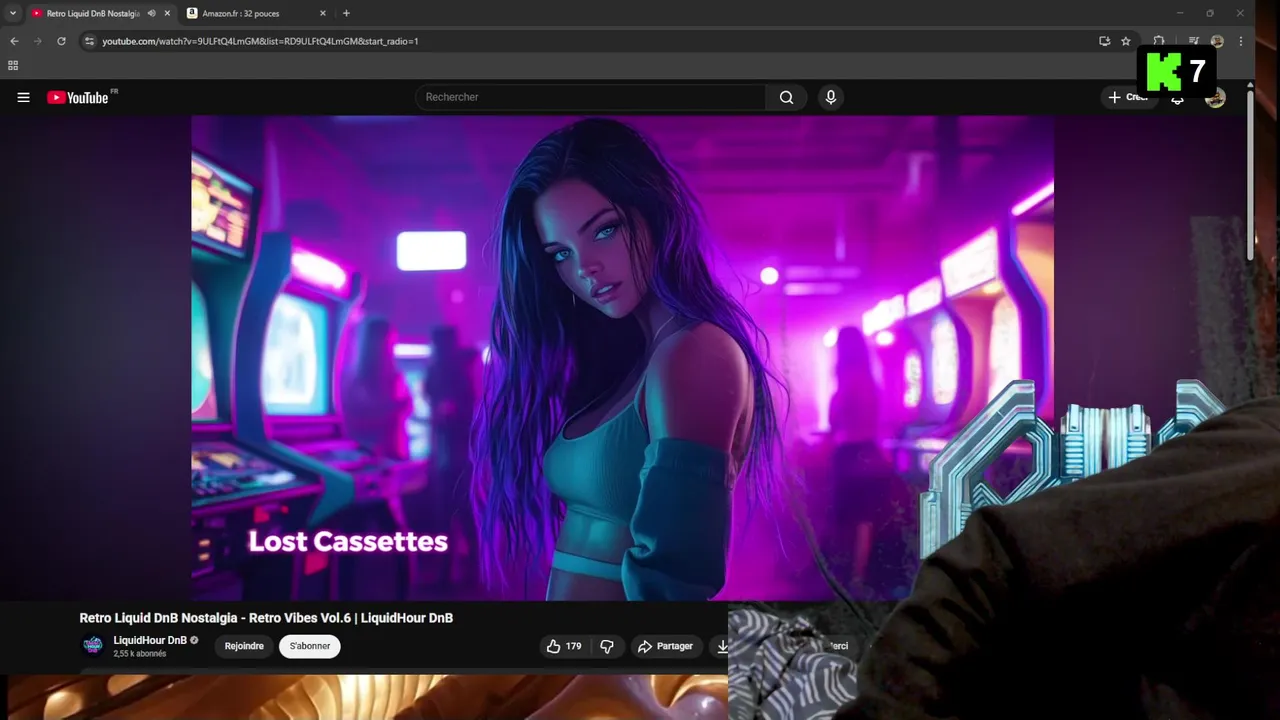
Task: Go forward with the browser forward arrow
Action: point(38,41)
